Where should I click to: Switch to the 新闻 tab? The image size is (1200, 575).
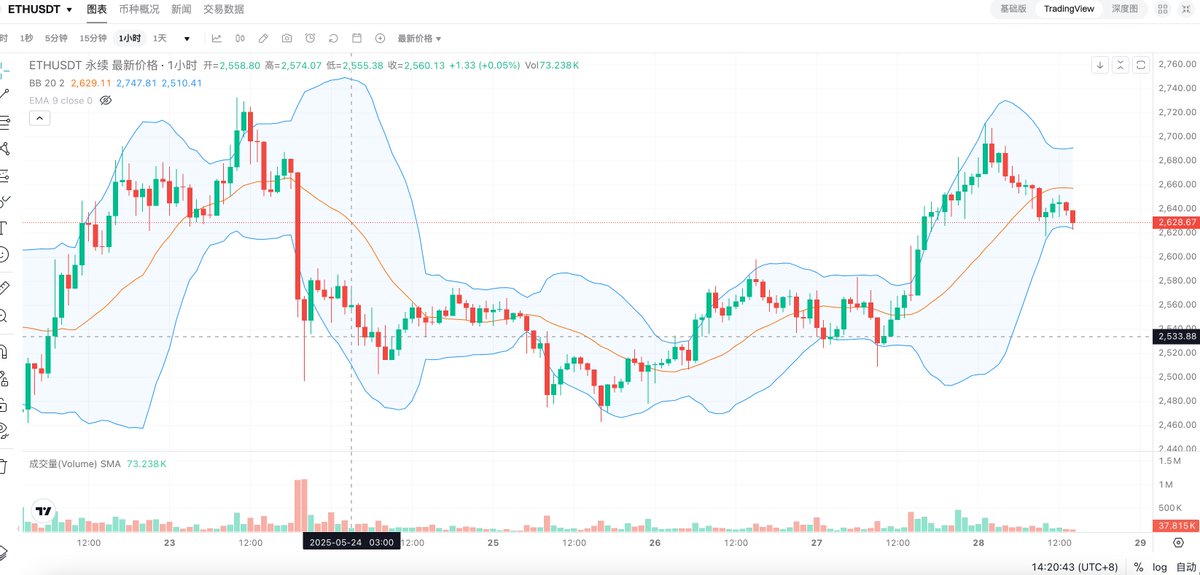click(181, 9)
